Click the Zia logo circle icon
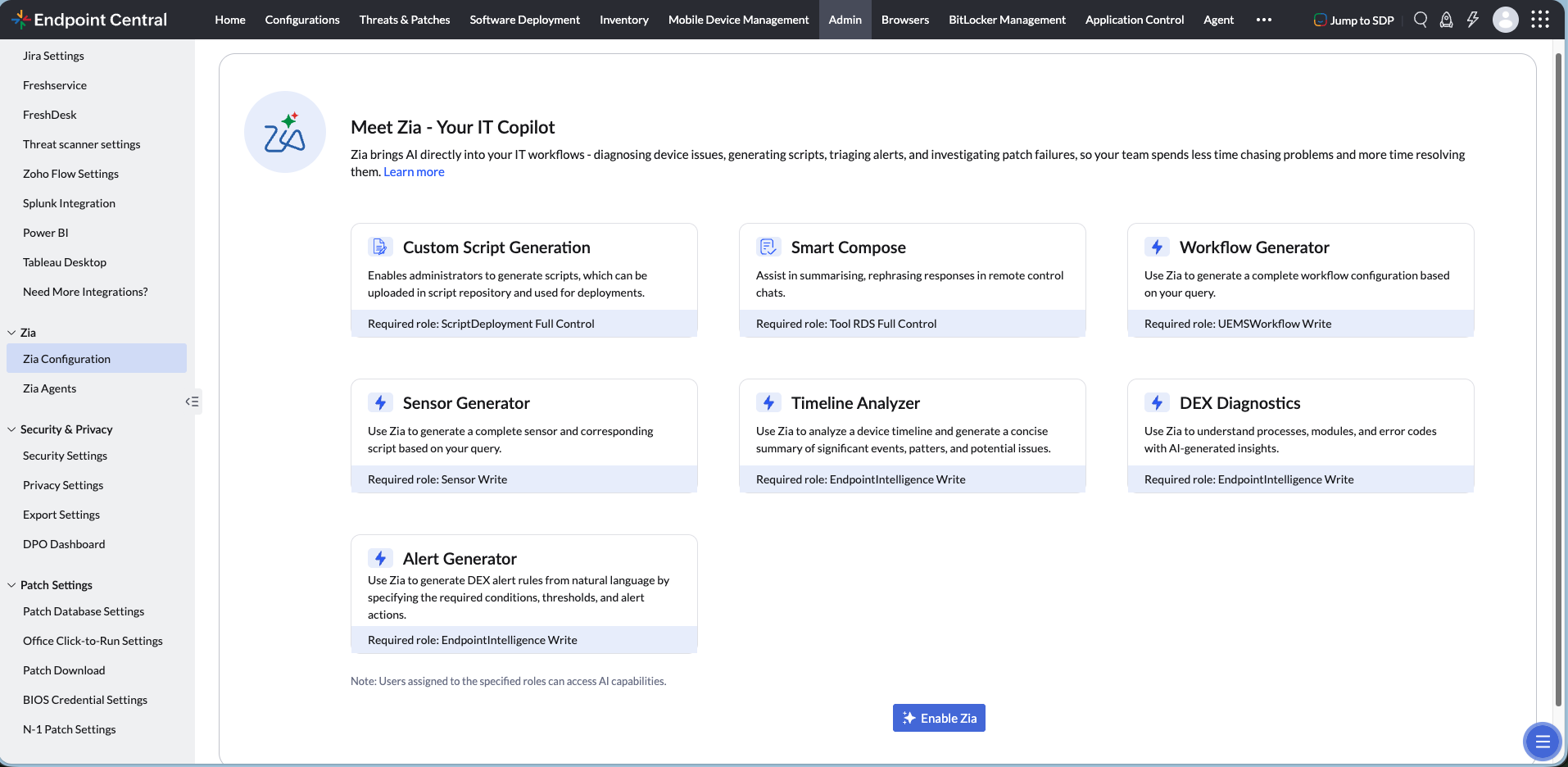The image size is (1568, 767). point(285,132)
